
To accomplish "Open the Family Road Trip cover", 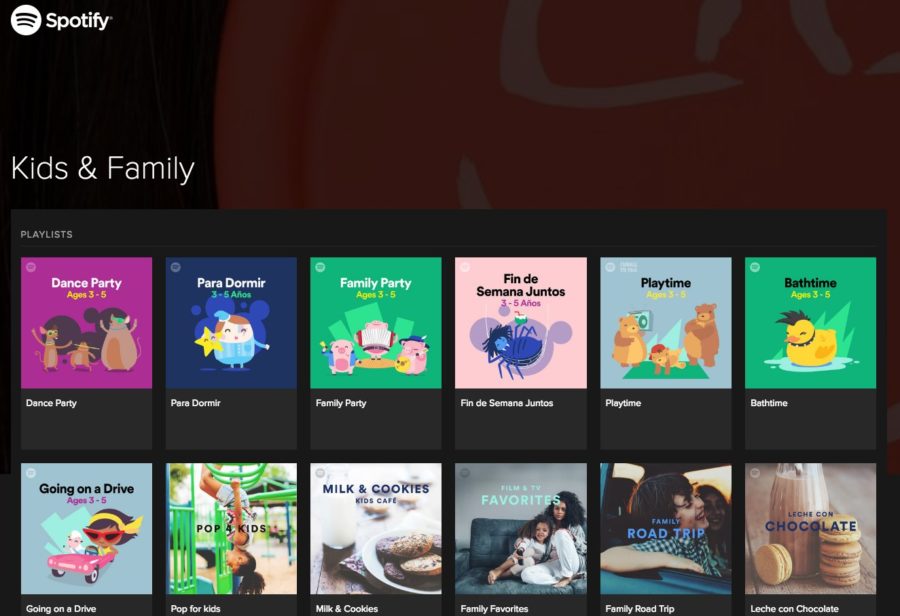I will [666, 529].
